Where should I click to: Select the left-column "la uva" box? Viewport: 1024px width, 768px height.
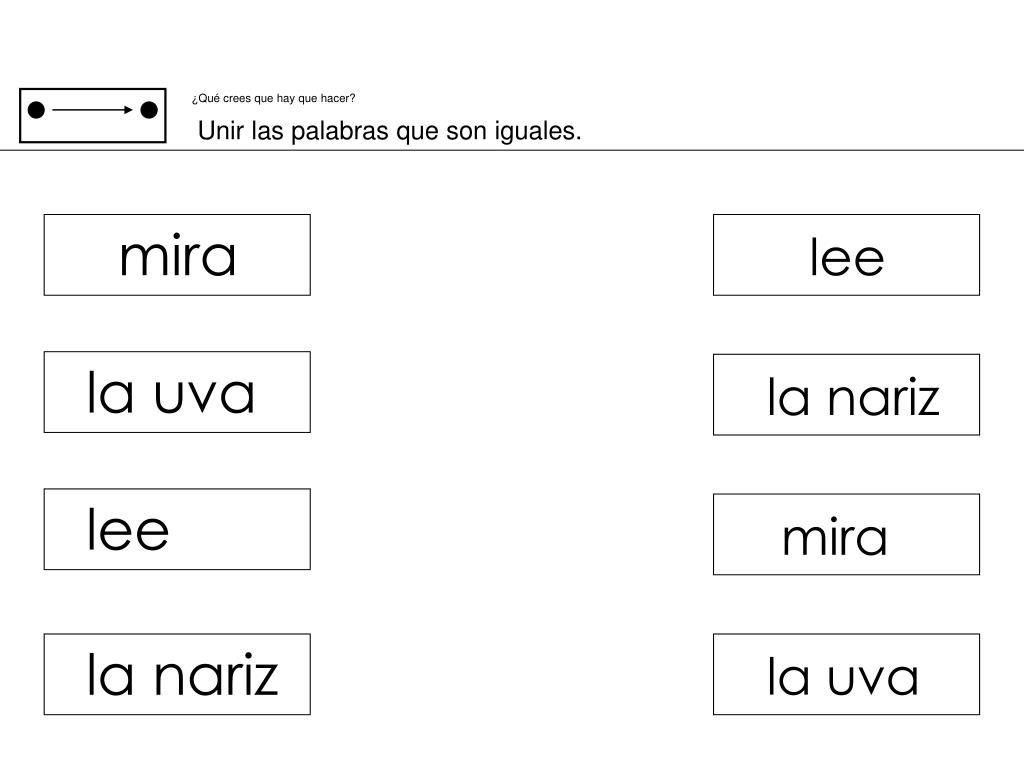pyautogui.click(x=177, y=392)
